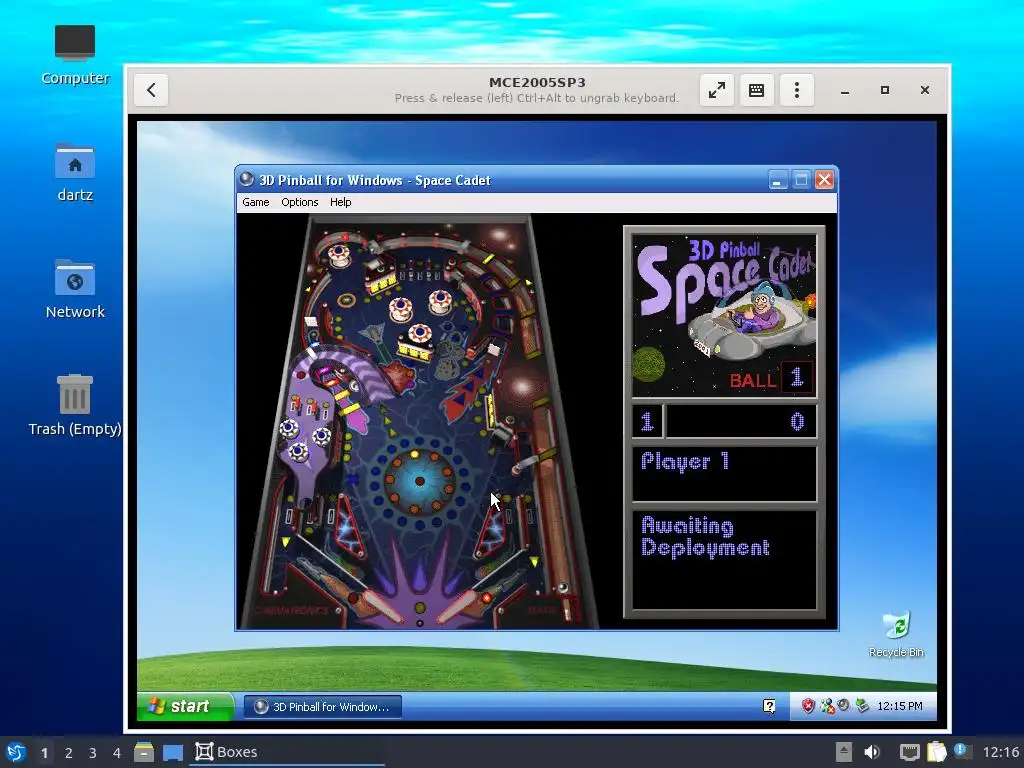Open the Boxes three-dot menu
Screen dimensions: 1024x768
point(797,90)
